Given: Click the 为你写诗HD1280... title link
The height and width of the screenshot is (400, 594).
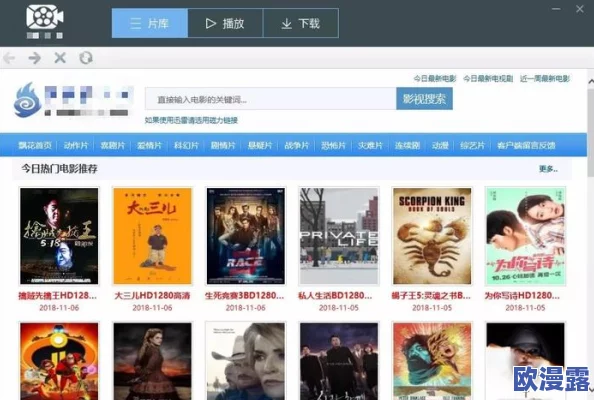Looking at the screenshot, I should 522,295.
